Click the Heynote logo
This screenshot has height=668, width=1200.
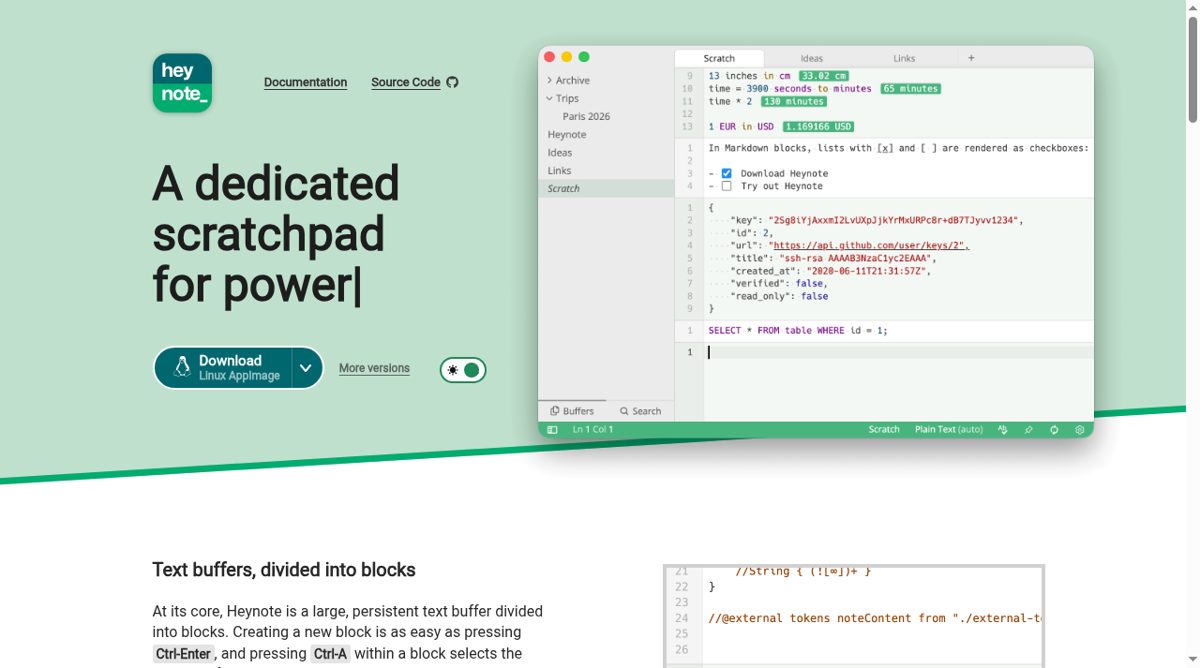[x=182, y=83]
